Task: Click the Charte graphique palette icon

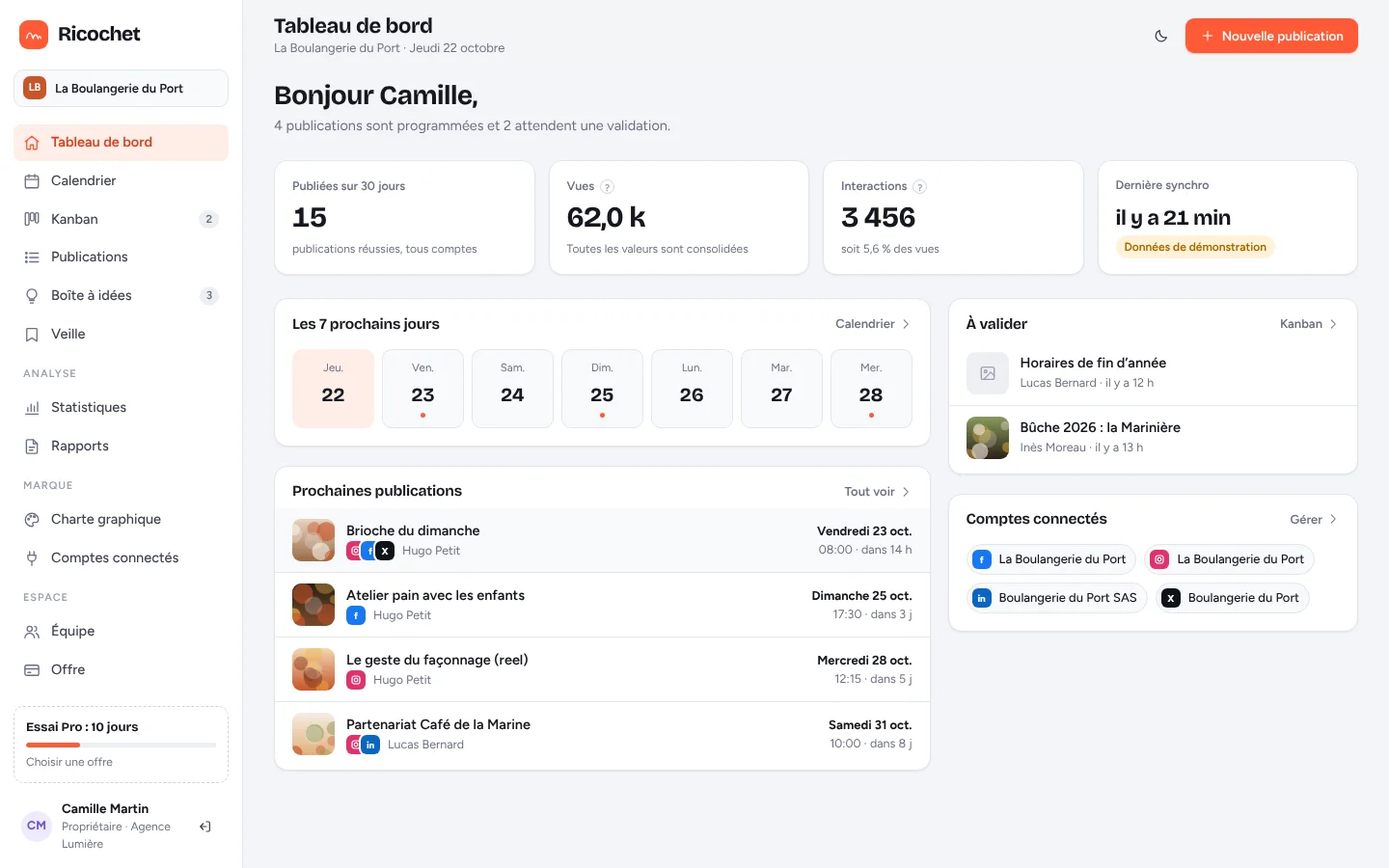Action: 32,519
